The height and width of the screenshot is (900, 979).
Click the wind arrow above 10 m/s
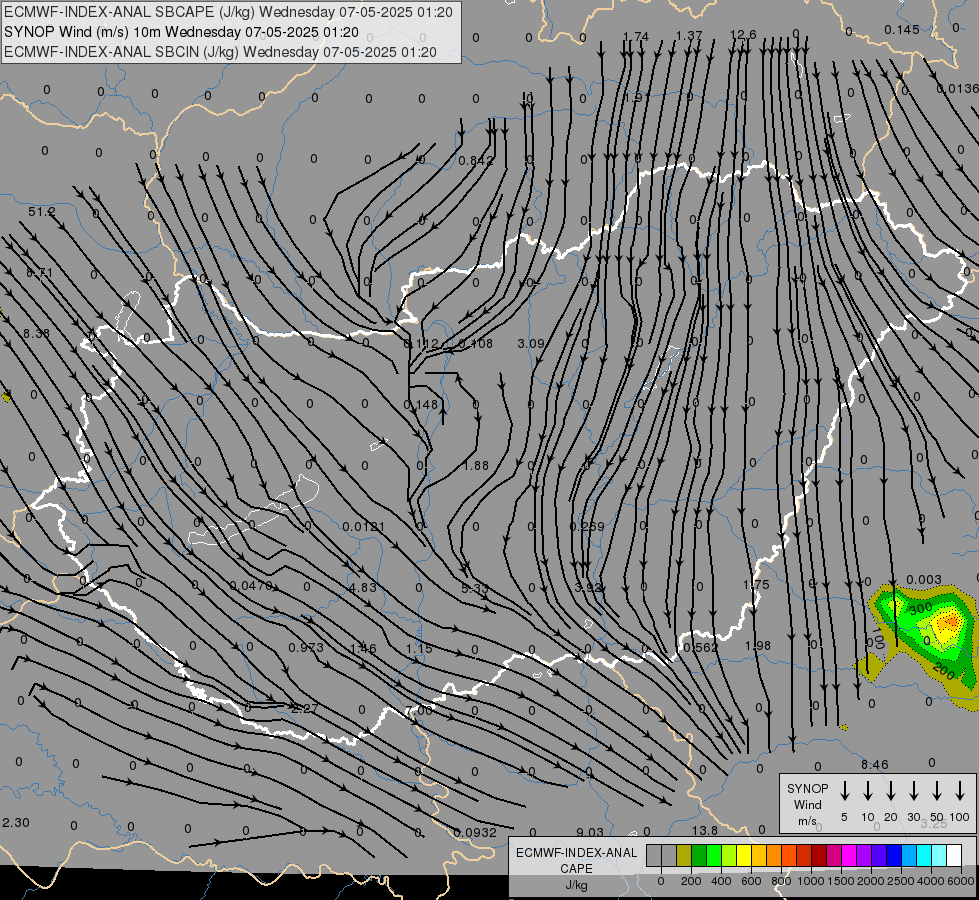(867, 791)
